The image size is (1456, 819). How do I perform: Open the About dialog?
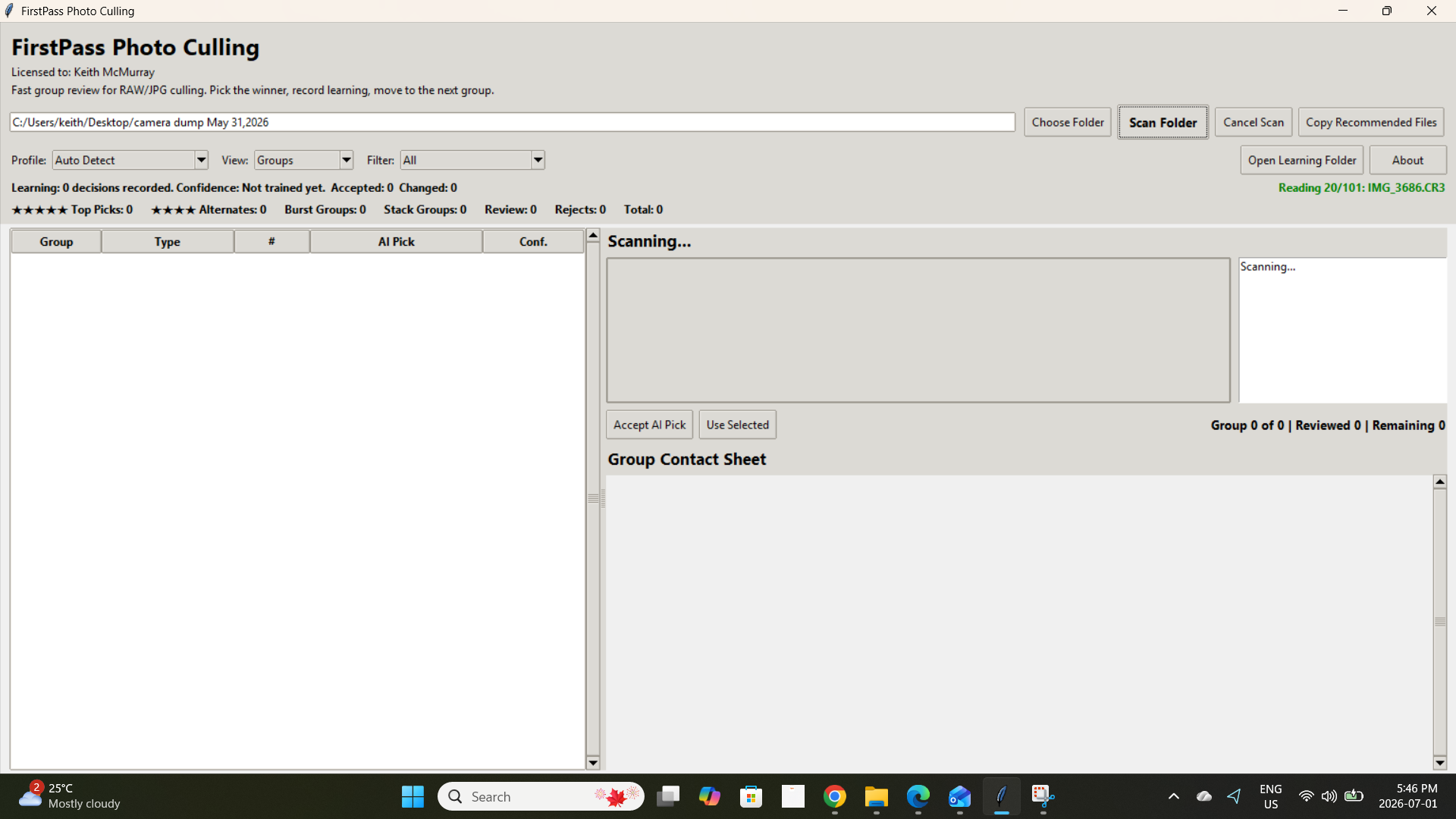(1407, 160)
